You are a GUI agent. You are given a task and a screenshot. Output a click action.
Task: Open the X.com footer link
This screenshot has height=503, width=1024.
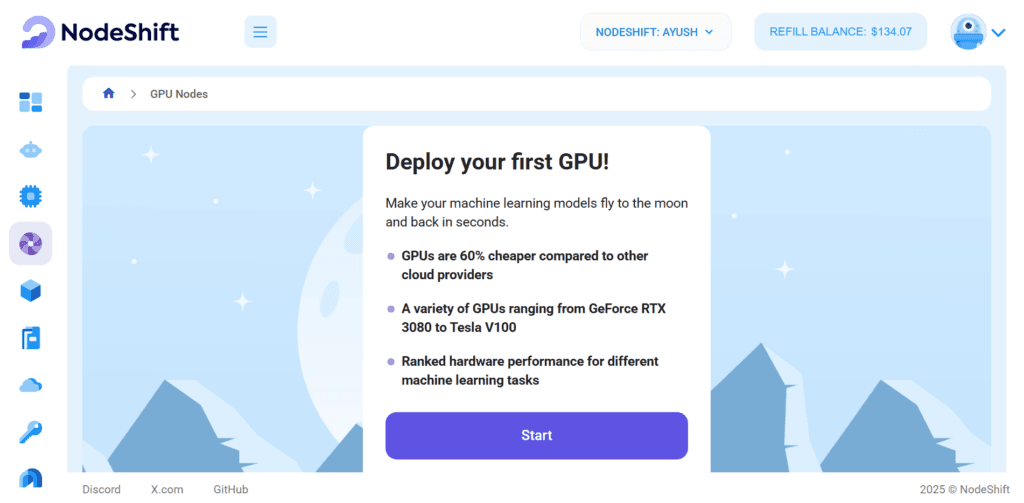tap(167, 490)
